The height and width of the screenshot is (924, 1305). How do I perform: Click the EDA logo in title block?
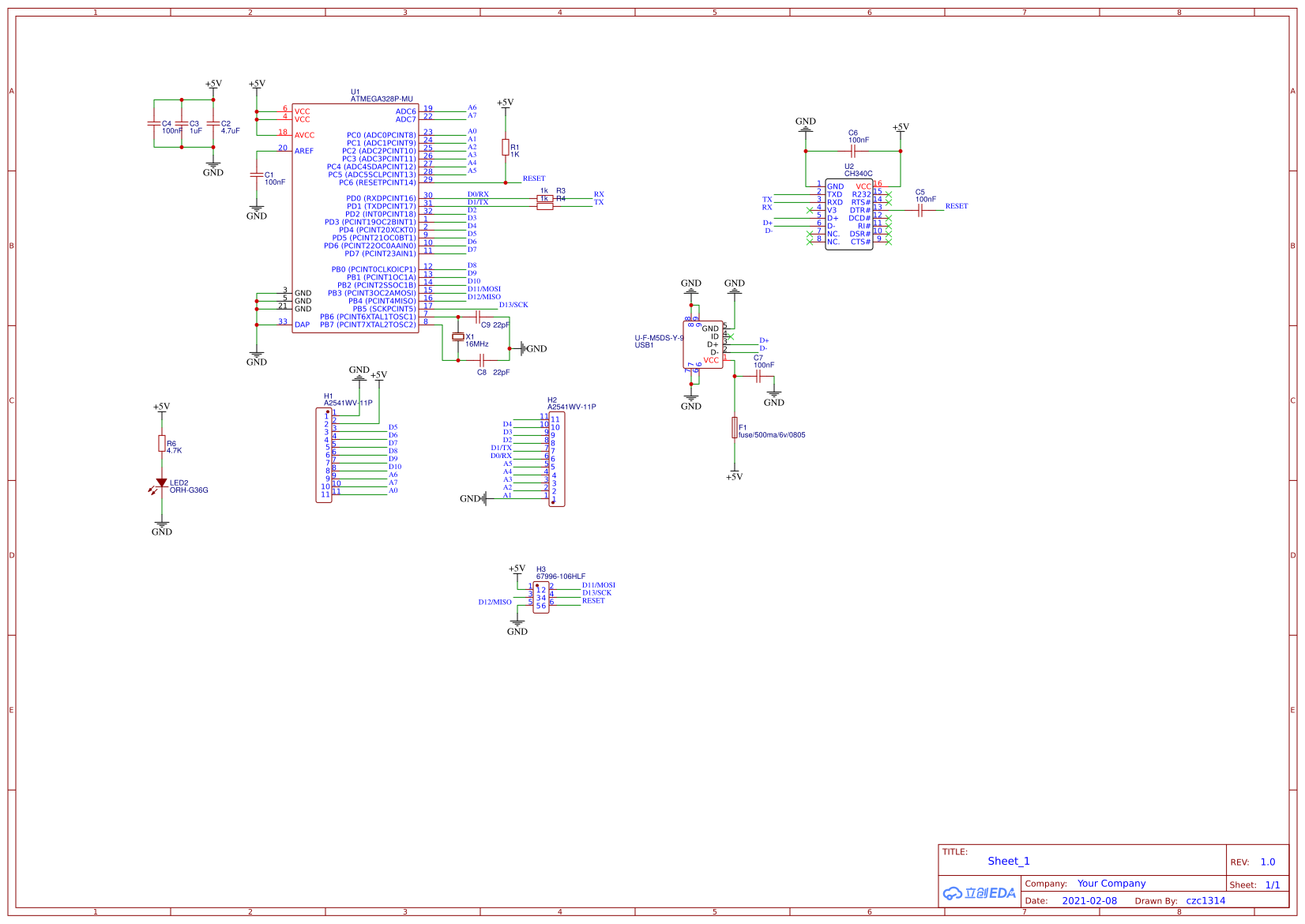pyautogui.click(x=980, y=893)
